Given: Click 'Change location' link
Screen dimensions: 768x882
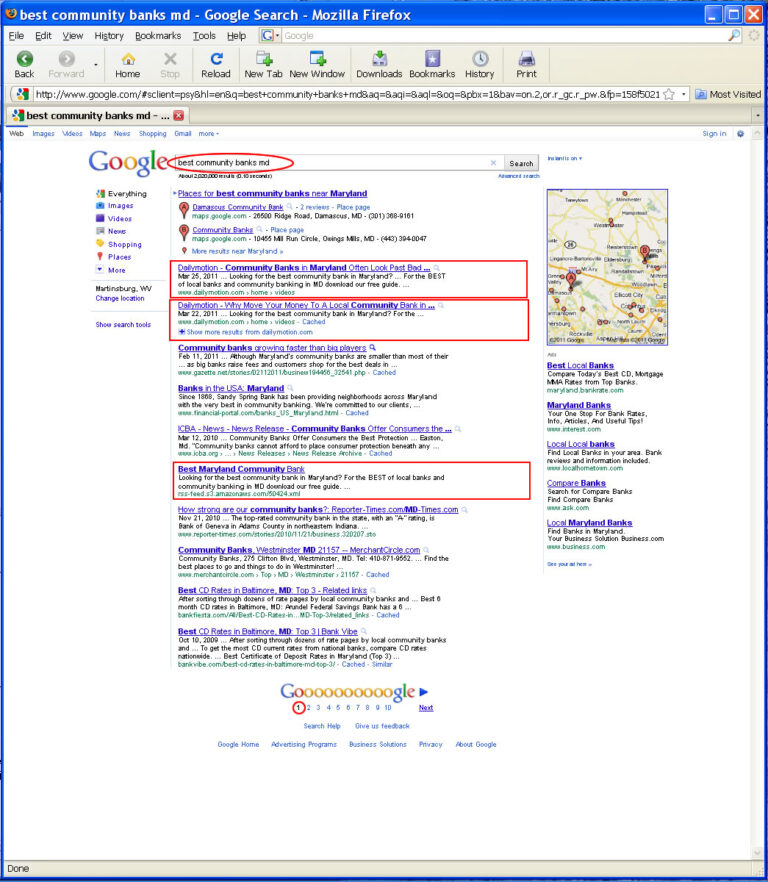Looking at the screenshot, I should [120, 298].
